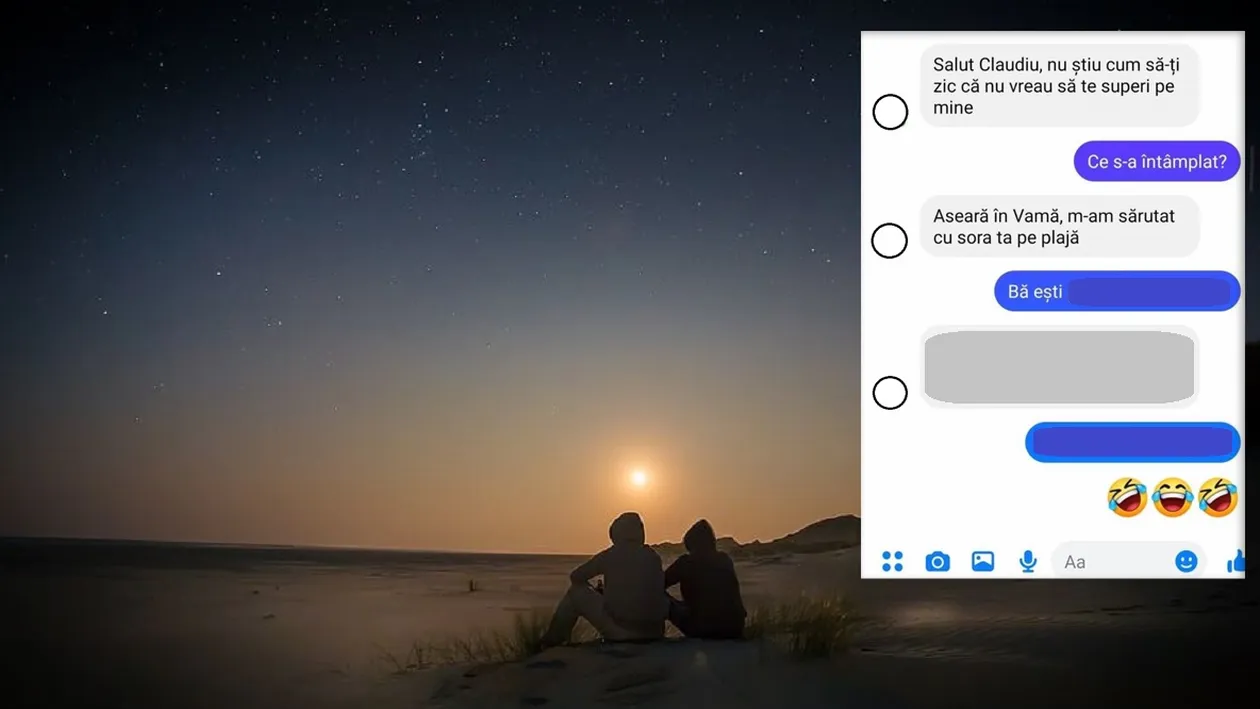
Task: Open the photo gallery icon
Action: click(x=983, y=562)
